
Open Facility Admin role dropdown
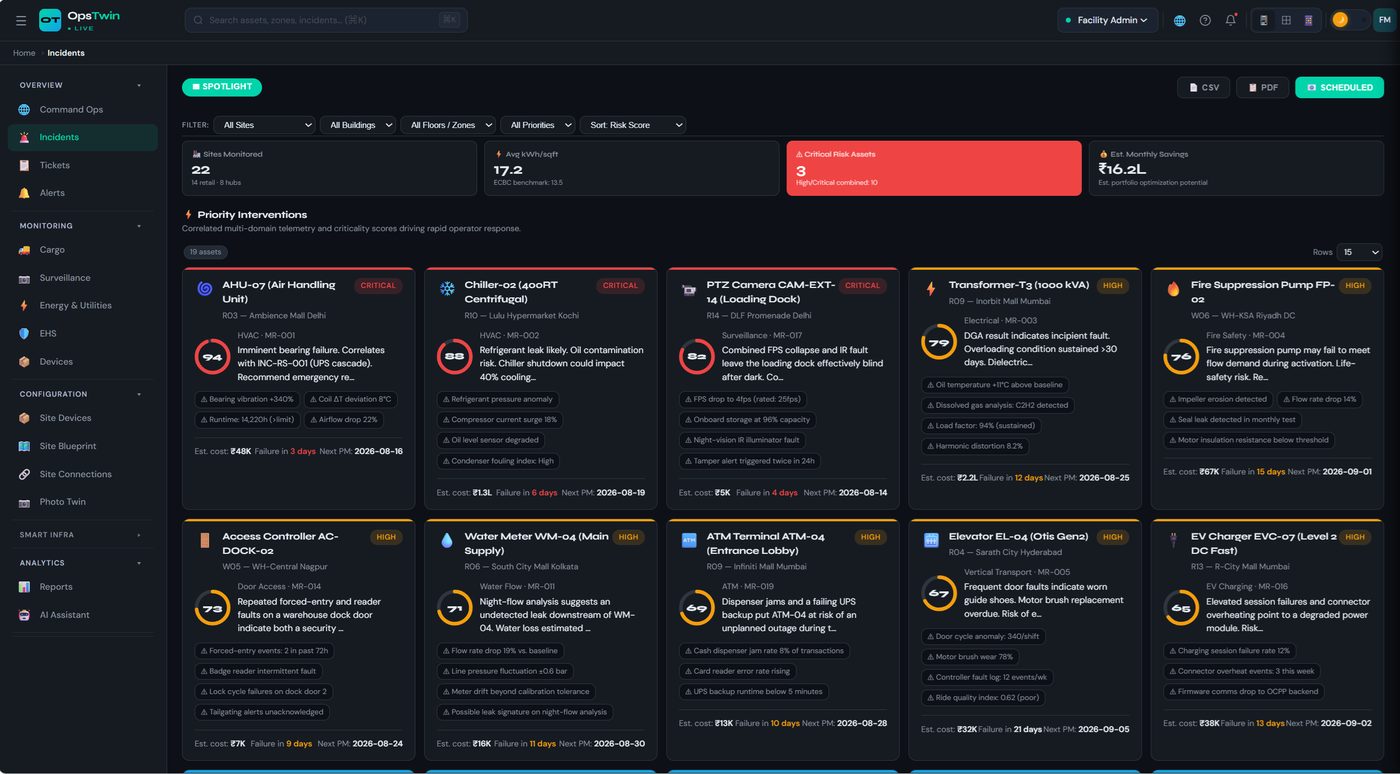(x=1108, y=20)
